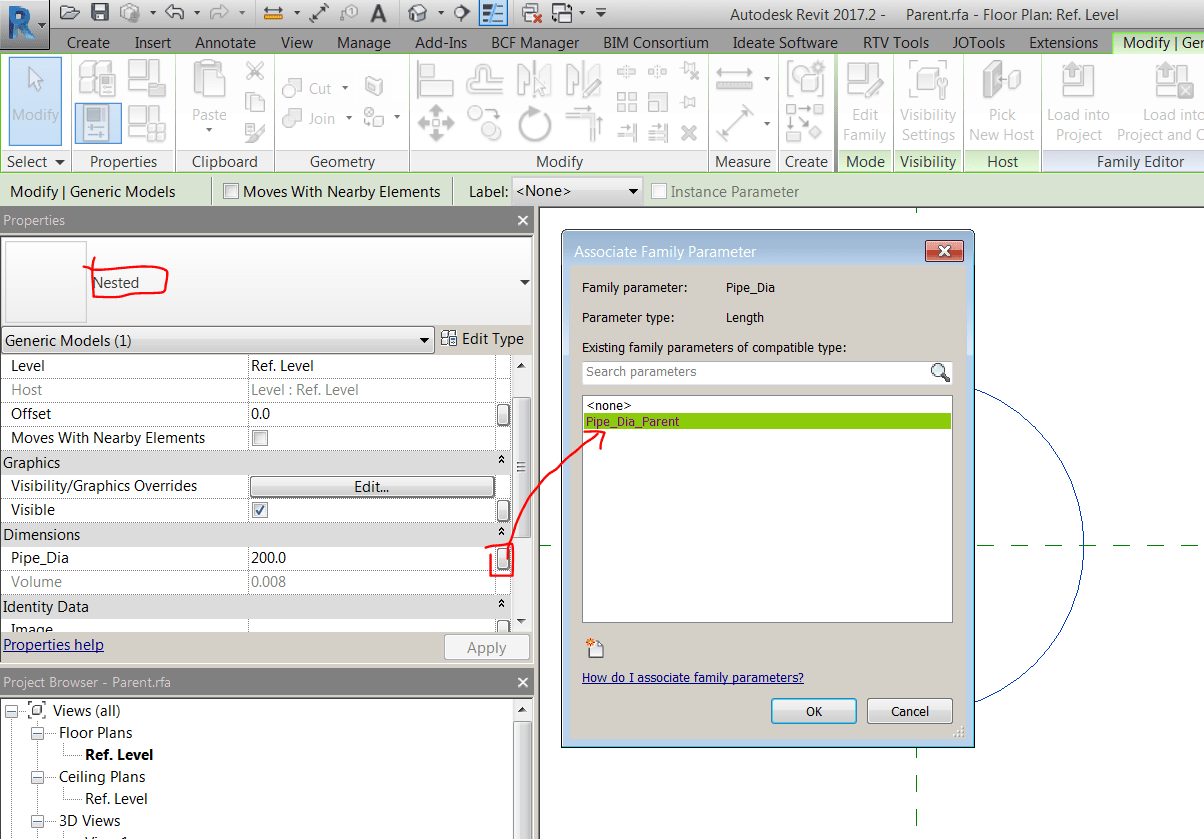Screen dimensions: 1204x839
Task: Click the Open folder icon in quick access toolbar
Action: pos(69,13)
